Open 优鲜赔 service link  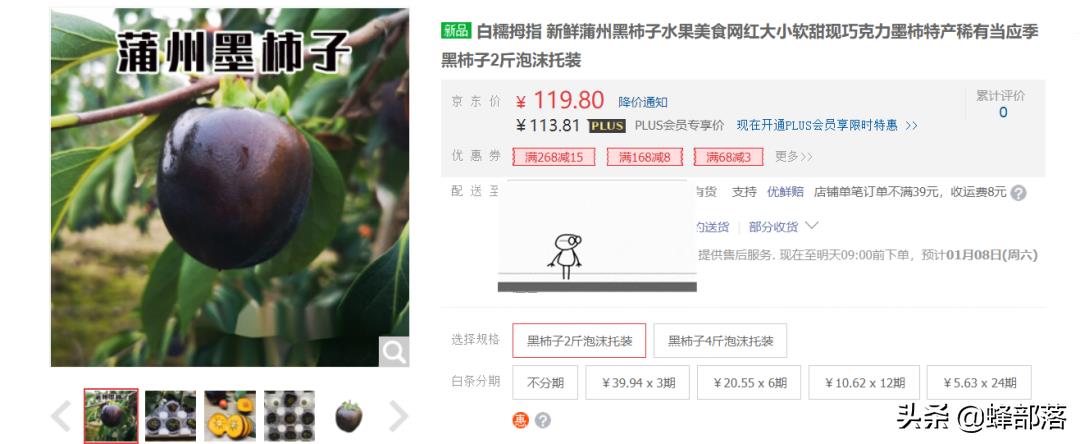785,192
